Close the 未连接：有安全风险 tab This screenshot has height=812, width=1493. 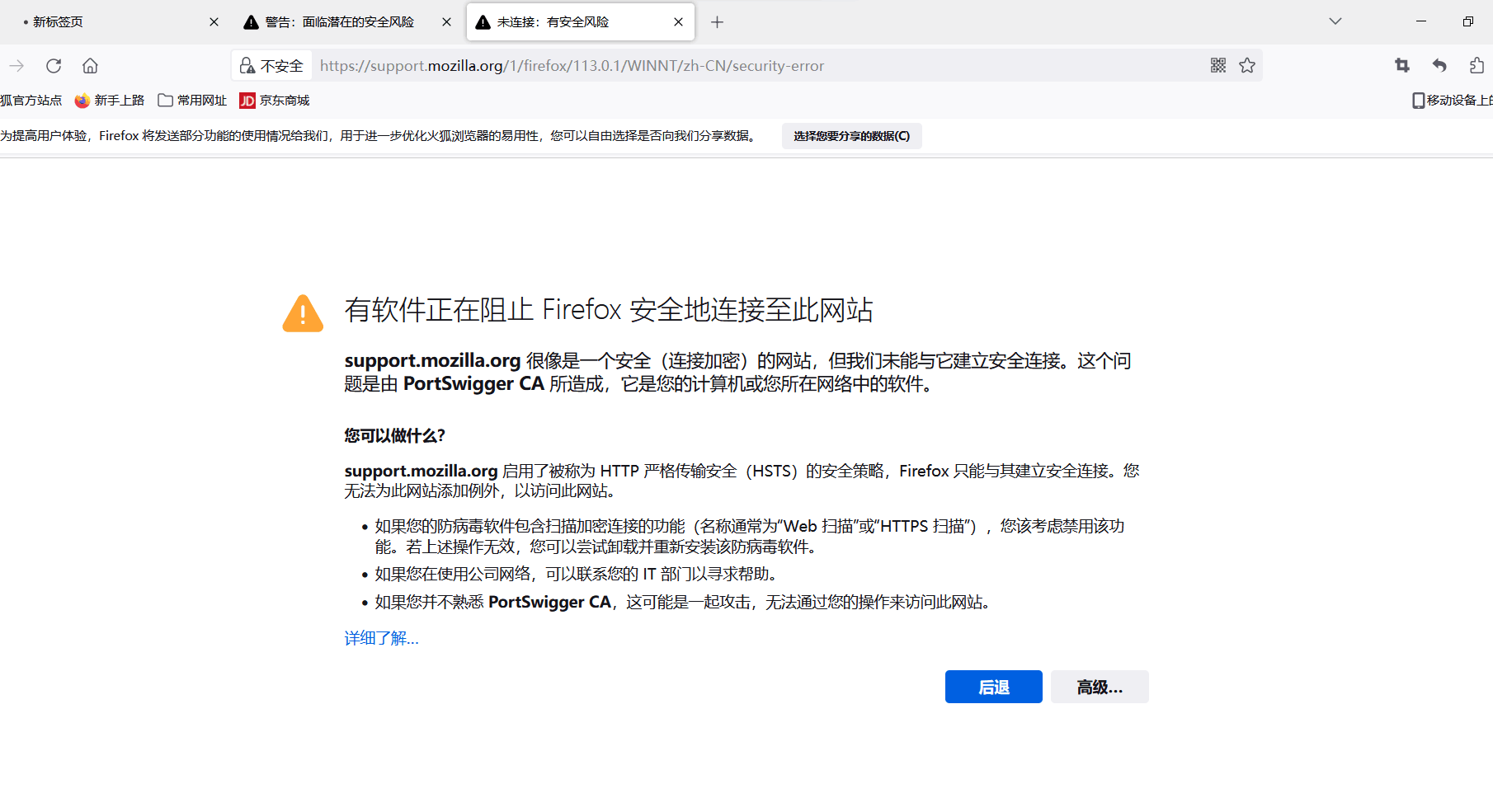click(678, 22)
